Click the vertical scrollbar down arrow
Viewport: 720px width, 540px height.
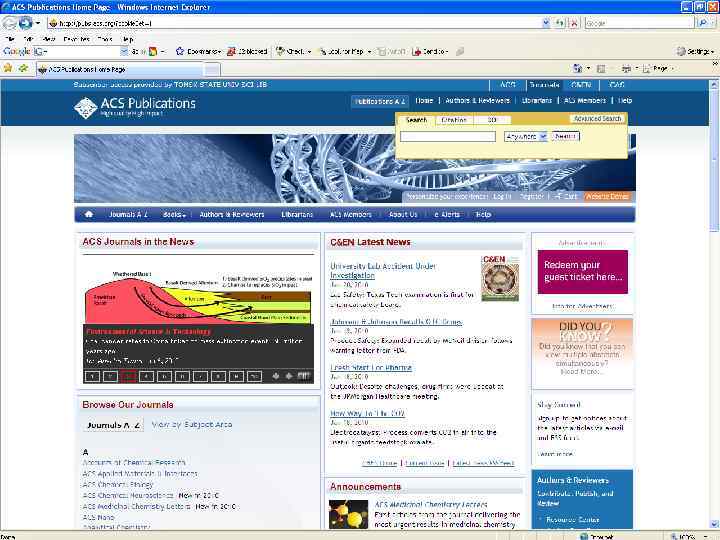pyautogui.click(x=714, y=523)
